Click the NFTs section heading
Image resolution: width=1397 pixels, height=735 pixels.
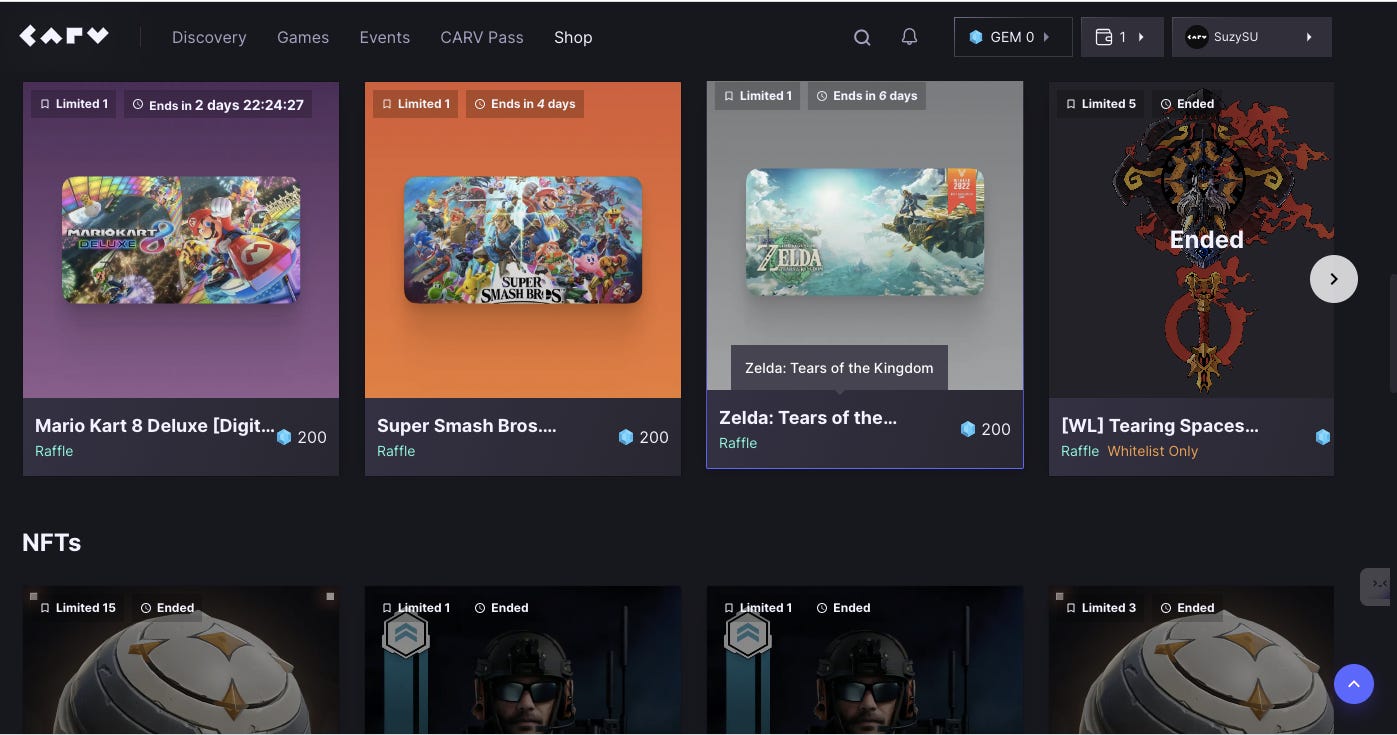52,542
